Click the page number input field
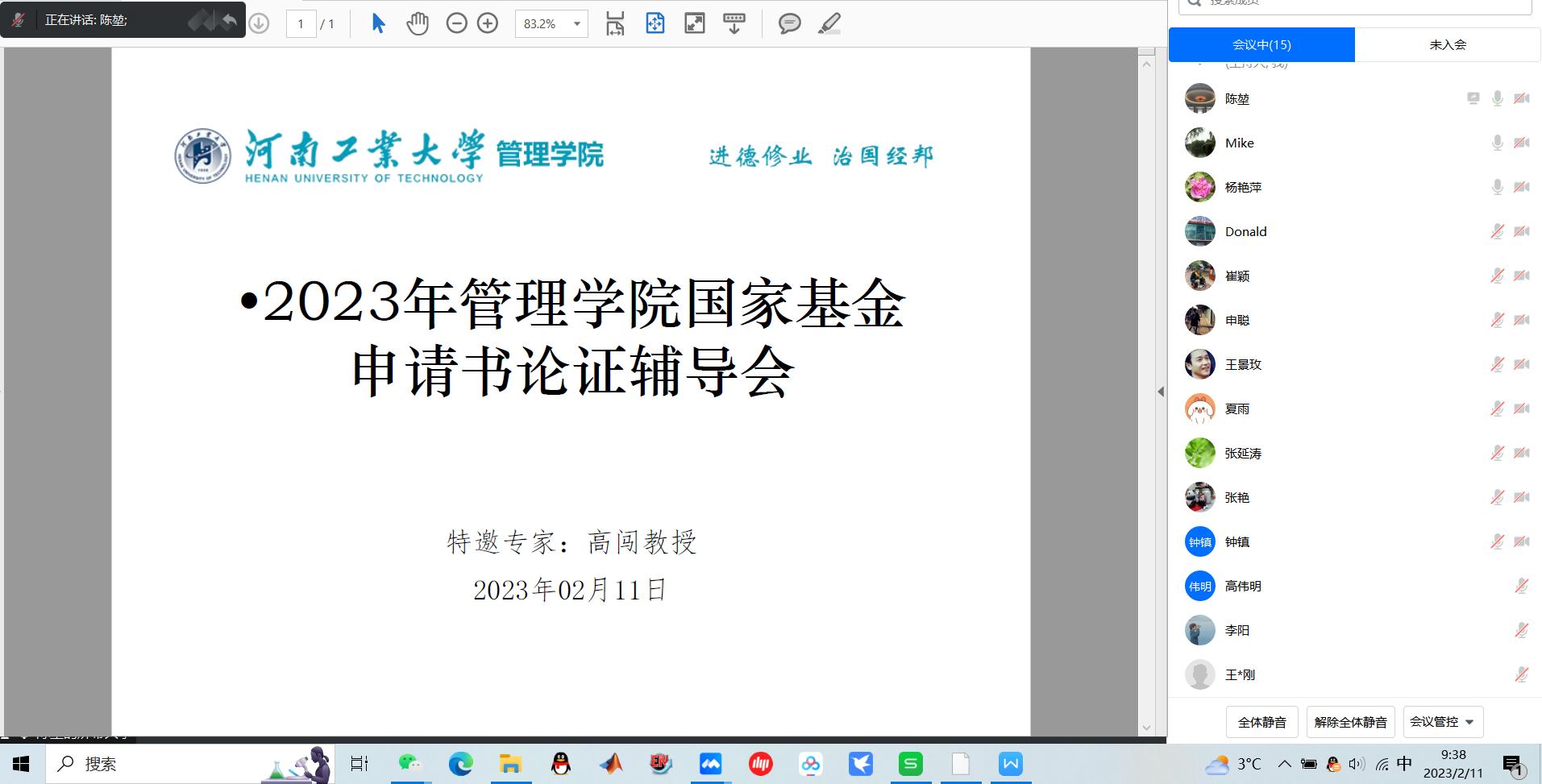 pyautogui.click(x=301, y=24)
